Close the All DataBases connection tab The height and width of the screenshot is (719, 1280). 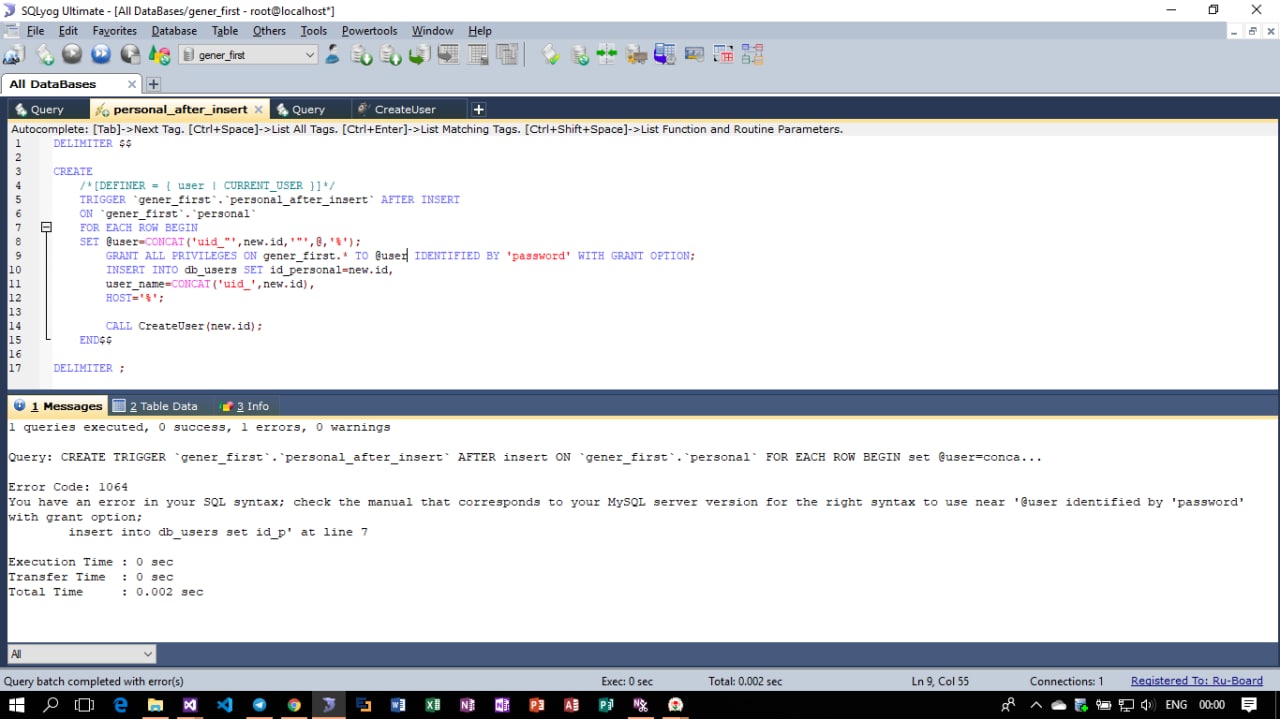click(131, 84)
